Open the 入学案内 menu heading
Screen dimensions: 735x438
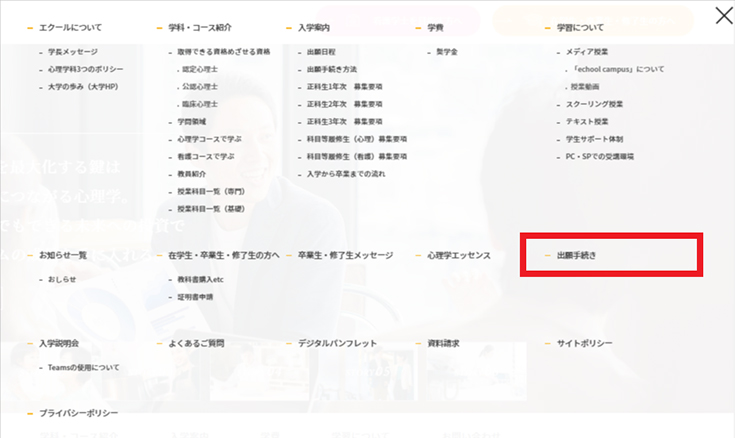click(314, 28)
